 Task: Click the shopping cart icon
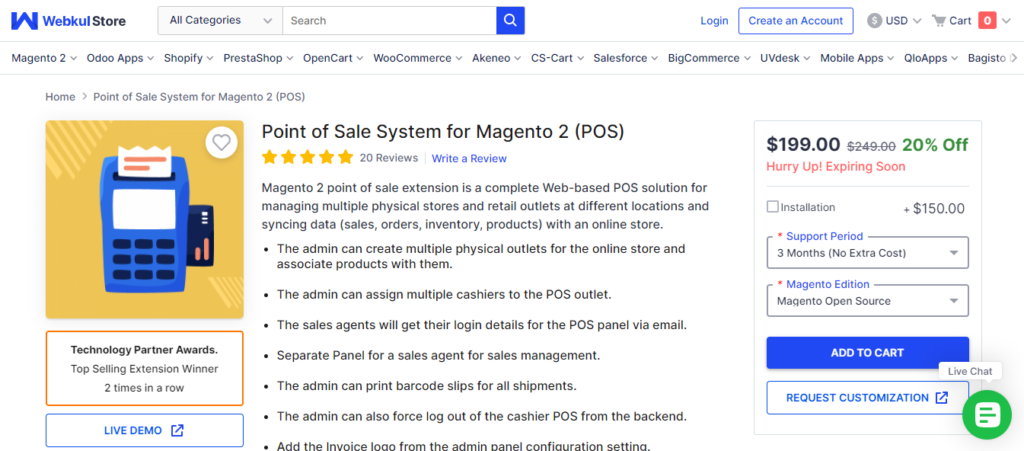[x=938, y=21]
